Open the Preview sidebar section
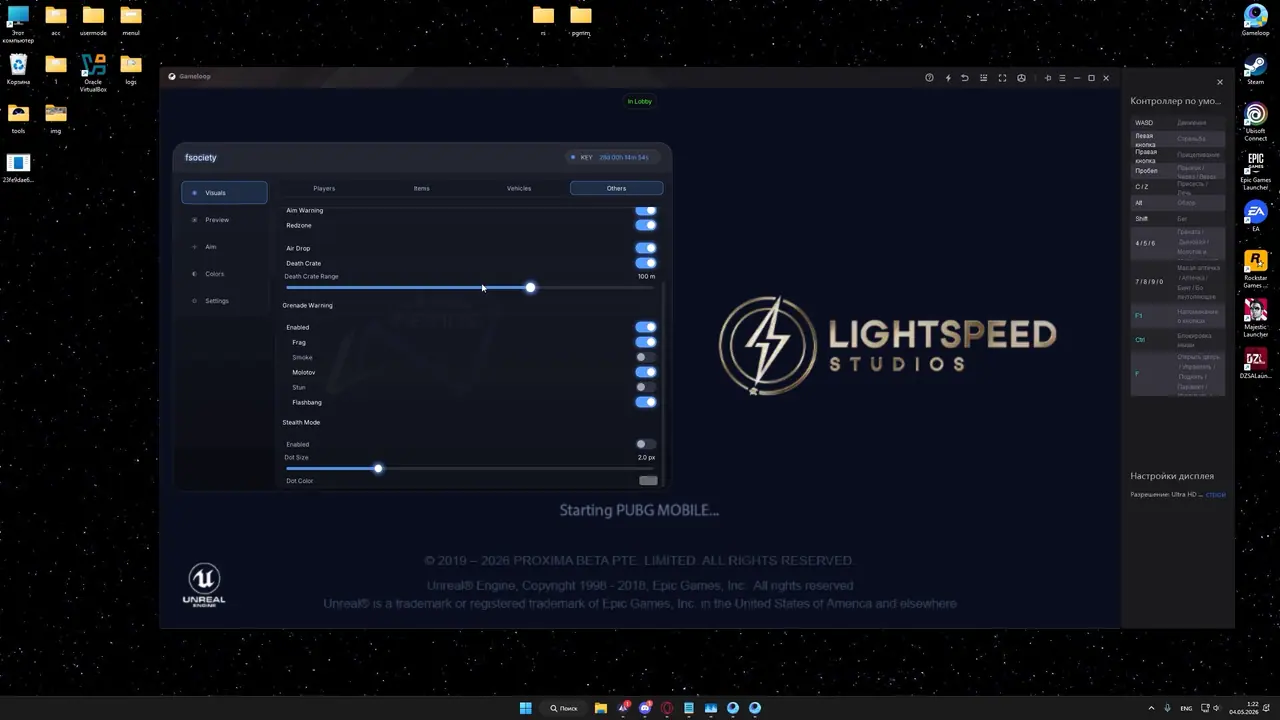1280x720 pixels. click(x=224, y=220)
